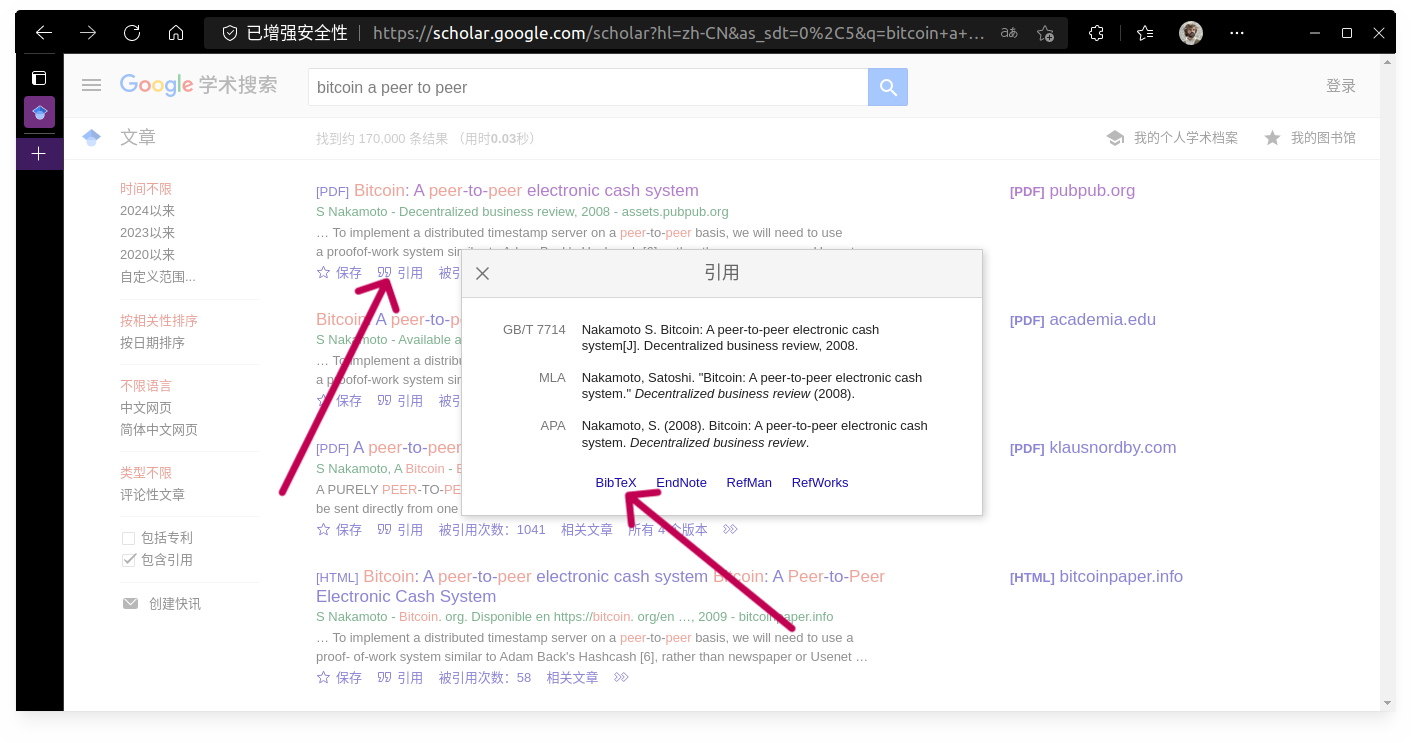Open the tab actions icon in sidebar
1411x743 pixels.
39,78
